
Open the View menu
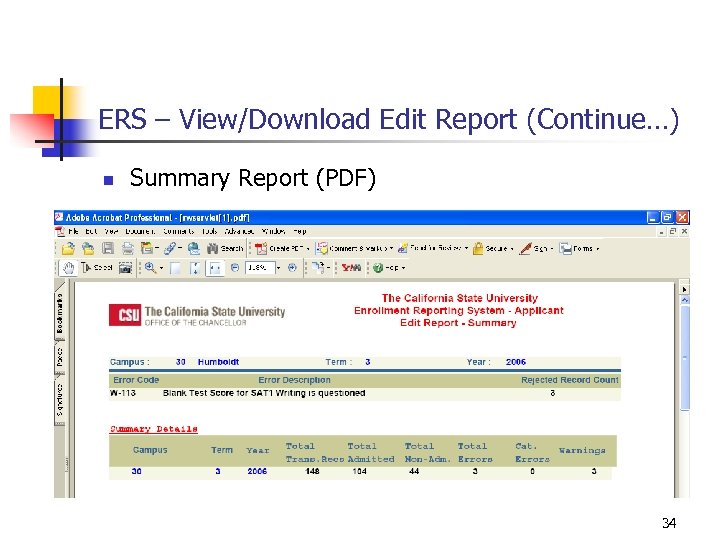pos(111,231)
